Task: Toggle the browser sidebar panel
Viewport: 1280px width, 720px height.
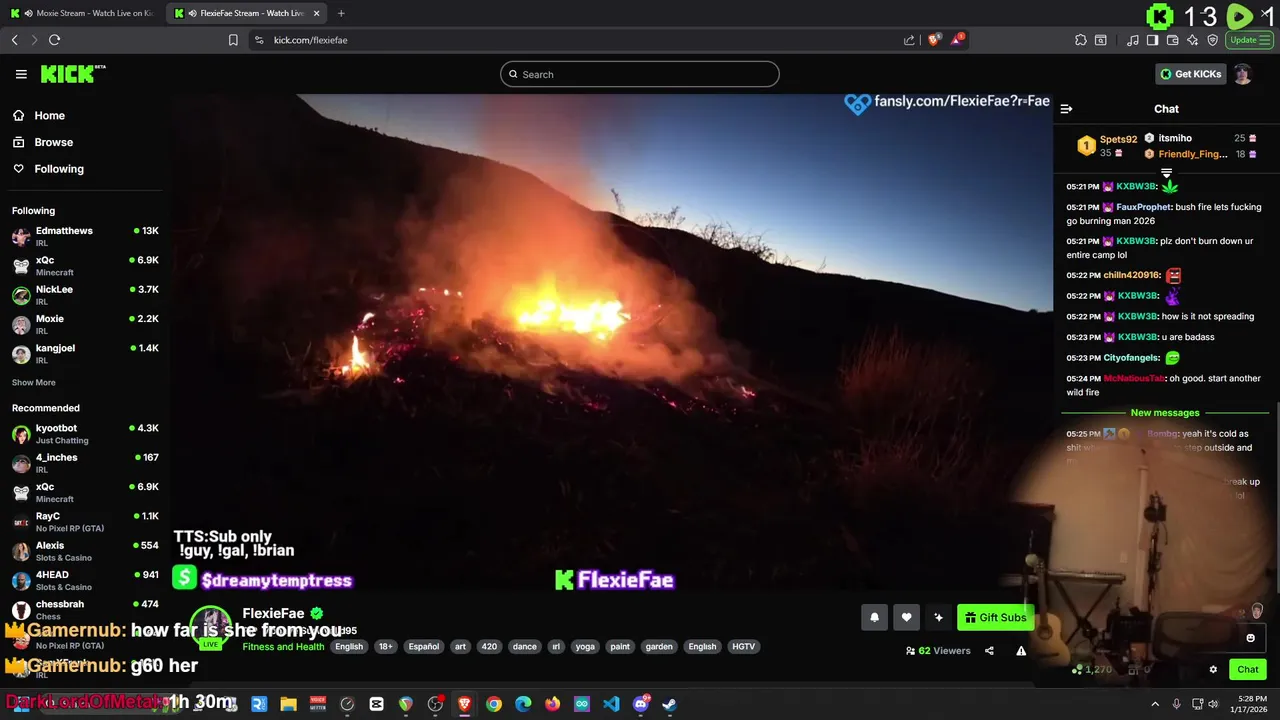Action: [x=1152, y=40]
